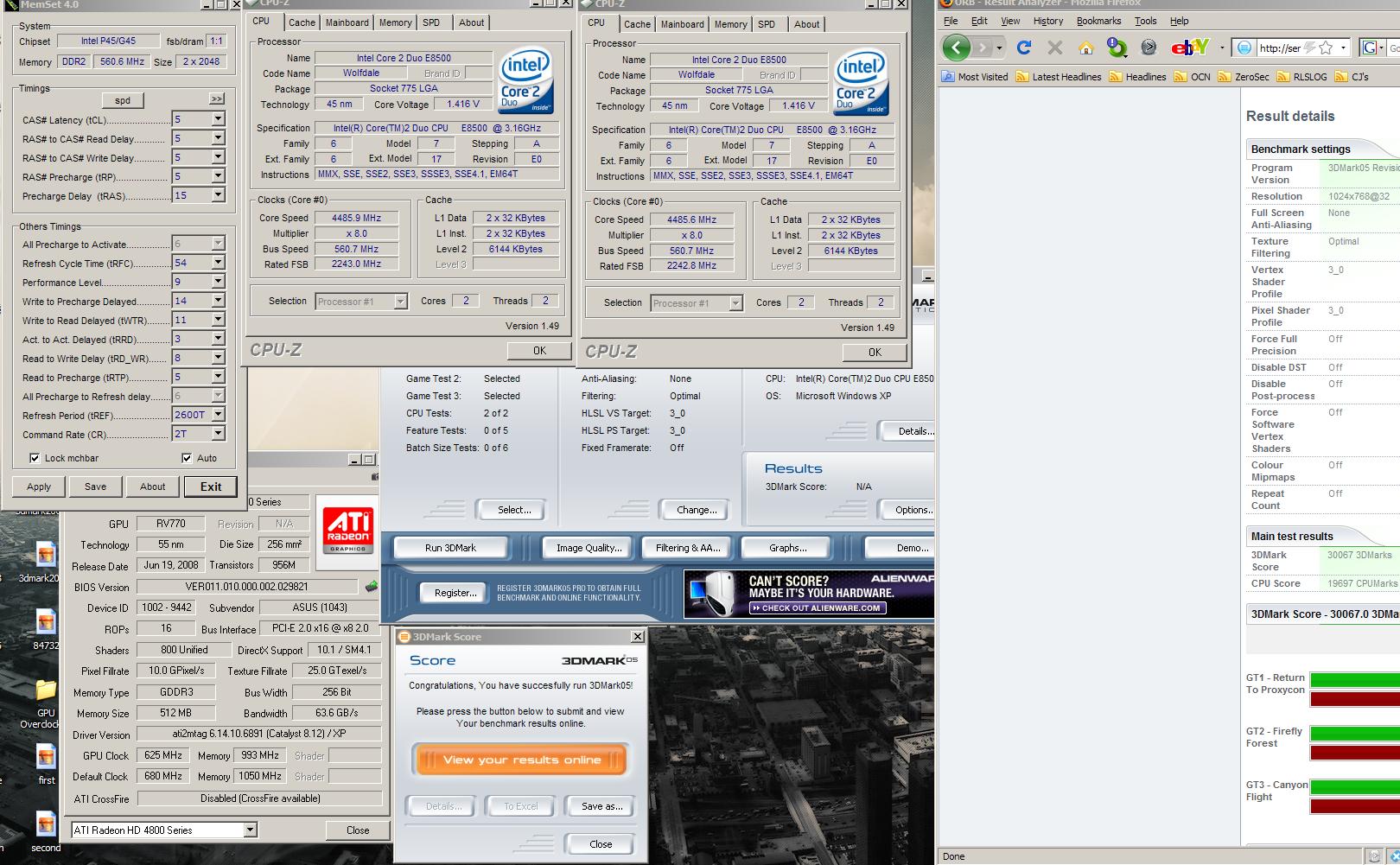Click the Exit button in MemSet

(x=211, y=487)
